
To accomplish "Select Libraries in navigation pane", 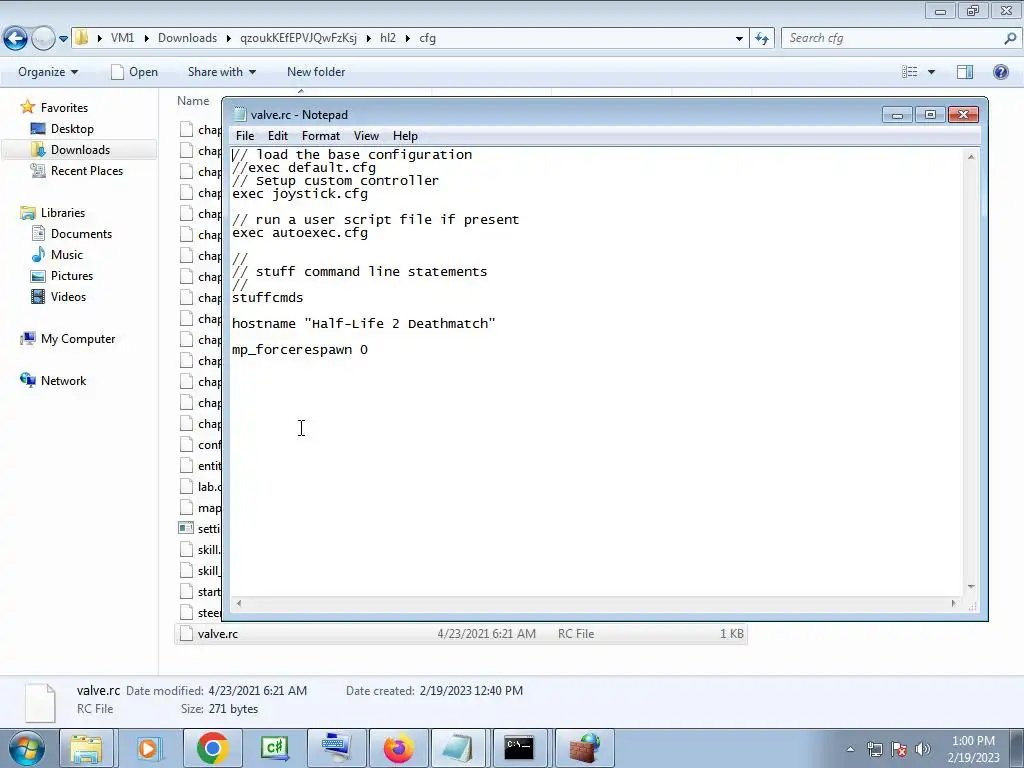I will (x=63, y=213).
